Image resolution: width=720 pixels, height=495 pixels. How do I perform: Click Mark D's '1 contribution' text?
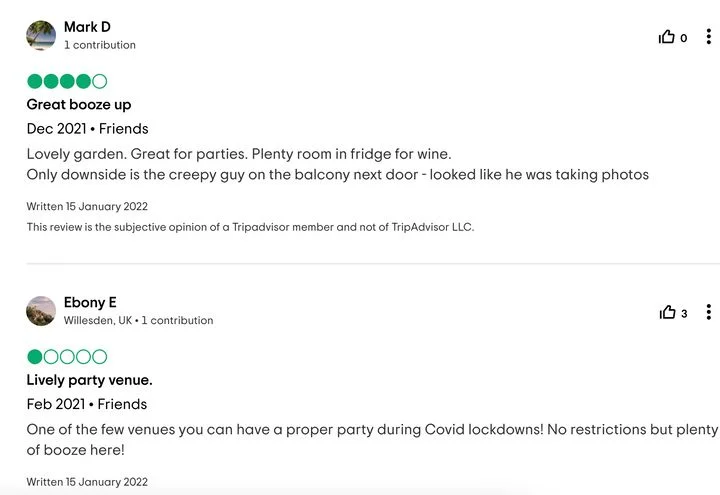tap(100, 45)
